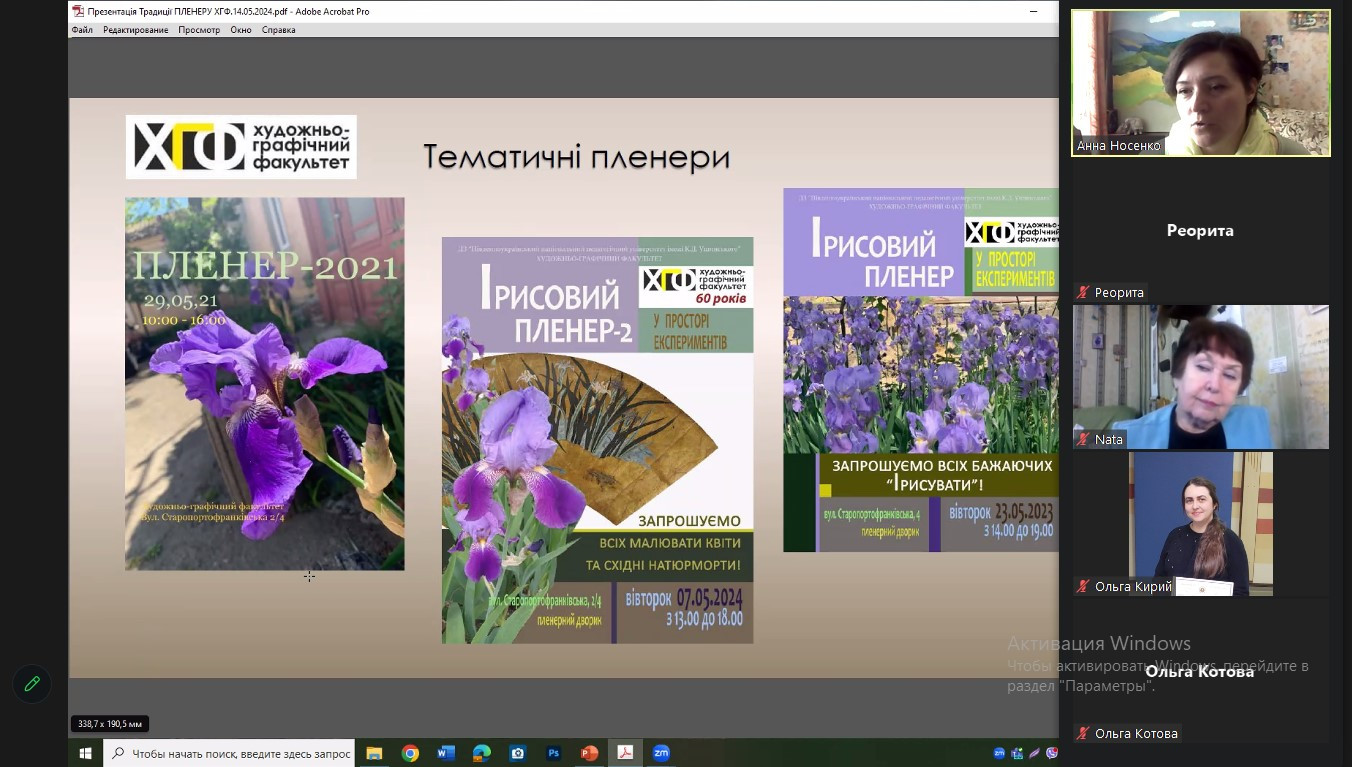Select Nata's video tile
This screenshot has width=1352, height=767.
pyautogui.click(x=1201, y=377)
